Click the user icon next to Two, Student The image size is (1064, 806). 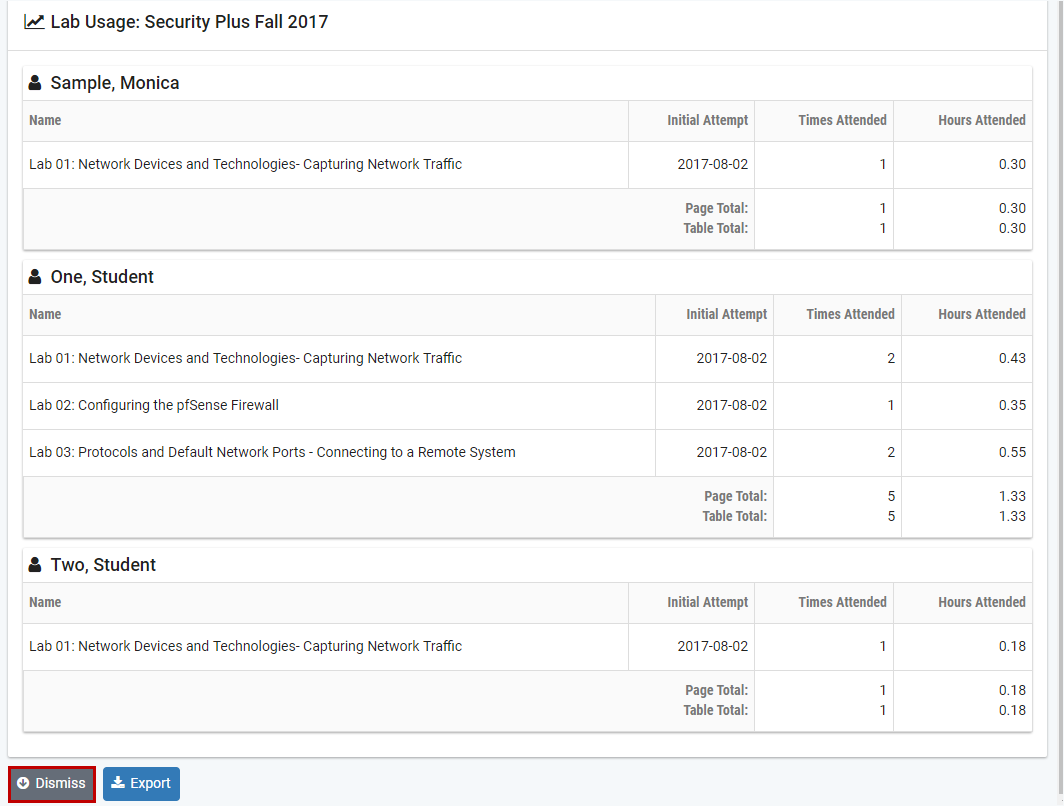click(x=35, y=565)
